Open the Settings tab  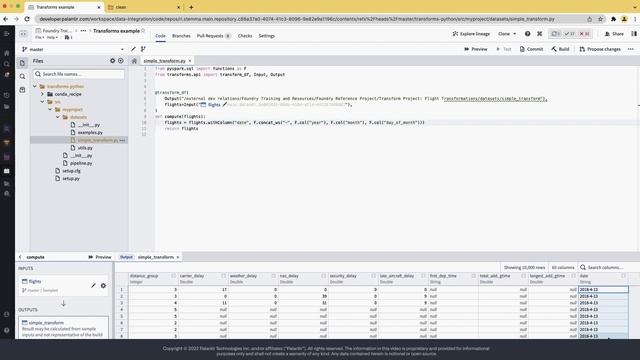pos(267,36)
